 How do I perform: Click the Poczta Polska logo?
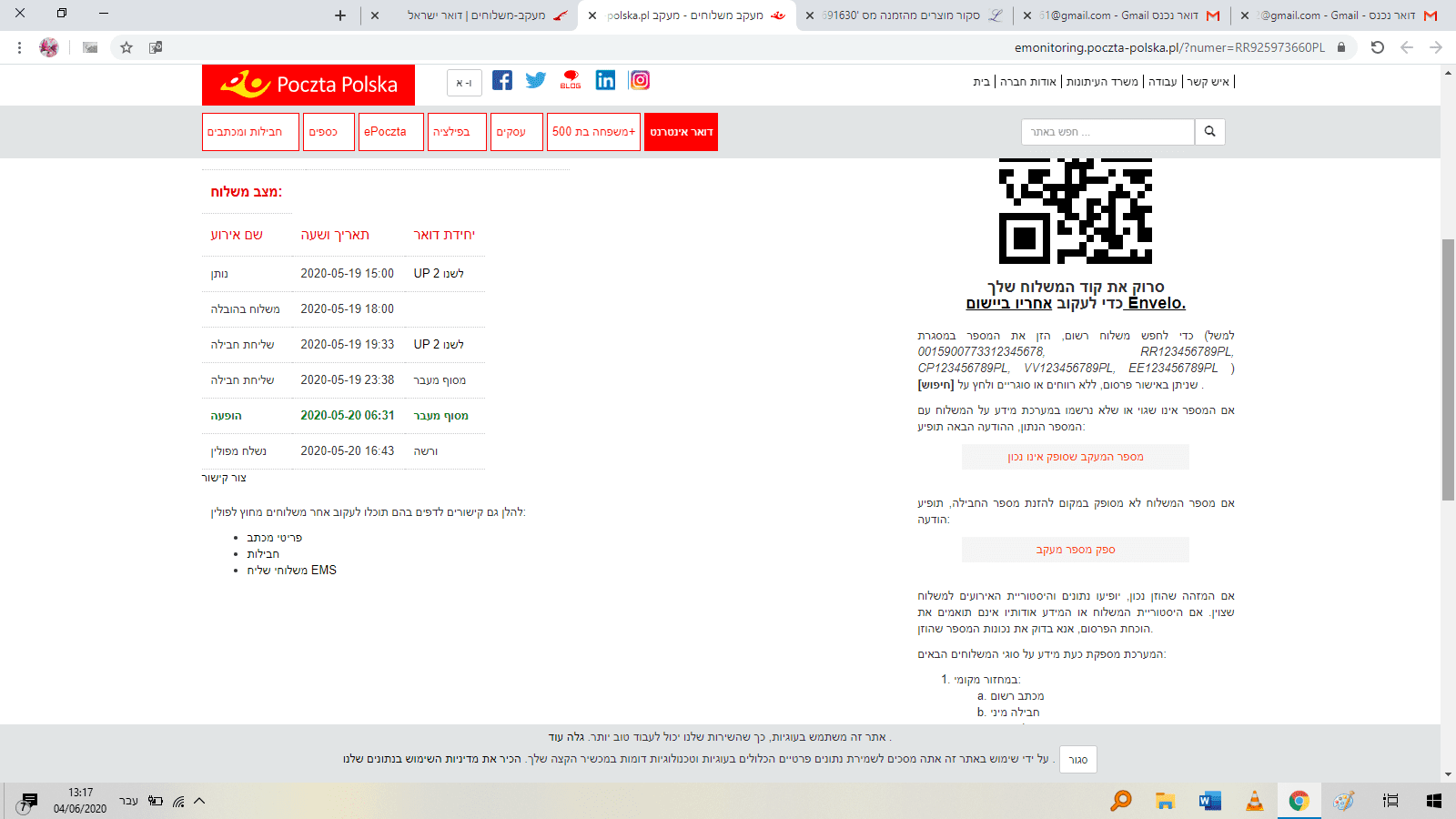coord(308,85)
